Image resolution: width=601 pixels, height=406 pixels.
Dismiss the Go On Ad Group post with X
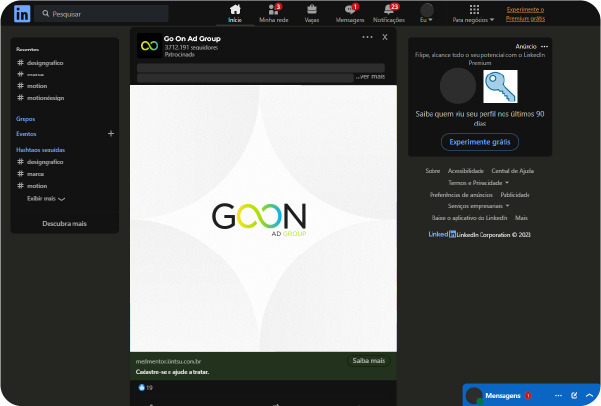pyautogui.click(x=385, y=37)
